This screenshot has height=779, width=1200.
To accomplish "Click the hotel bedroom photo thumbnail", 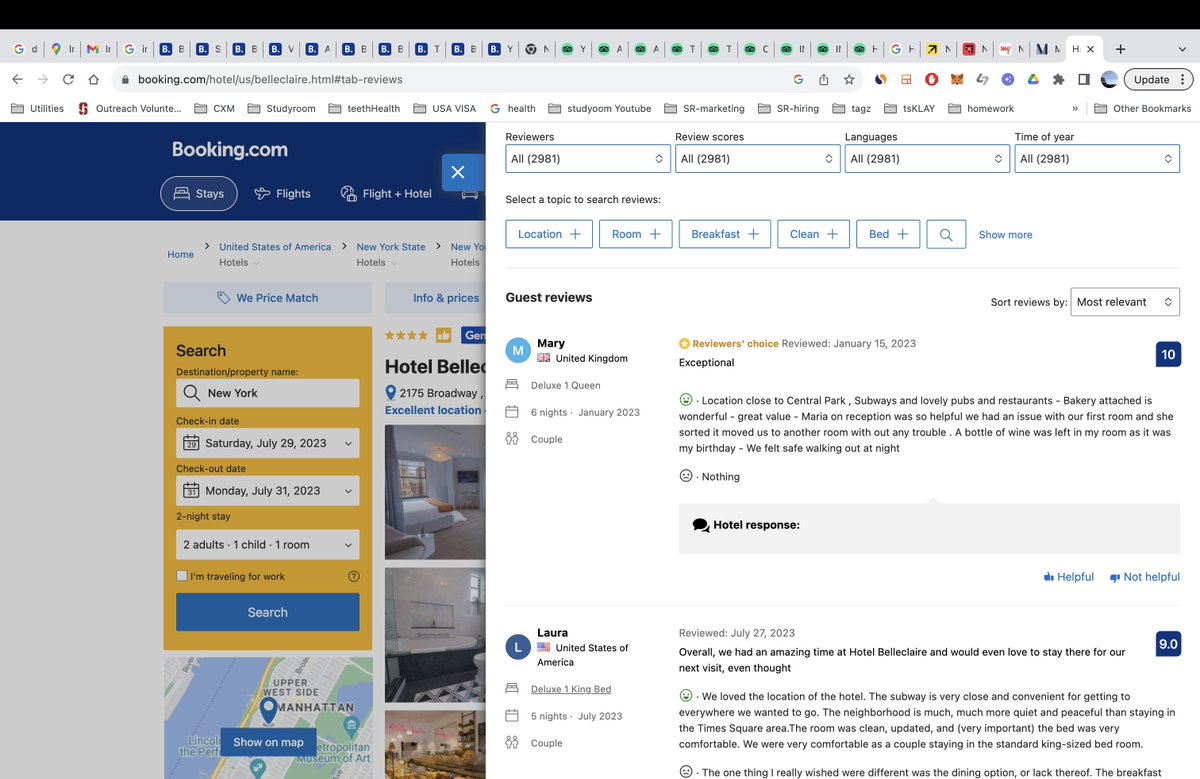I will [x=435, y=491].
